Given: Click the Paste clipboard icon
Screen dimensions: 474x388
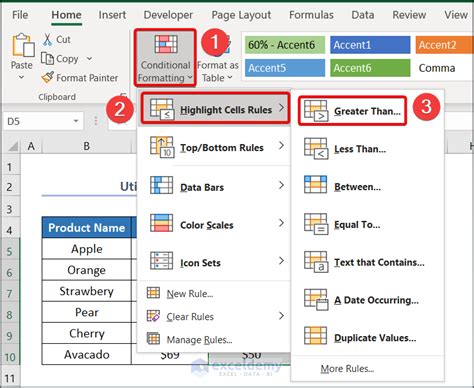Looking at the screenshot, I should tap(23, 45).
